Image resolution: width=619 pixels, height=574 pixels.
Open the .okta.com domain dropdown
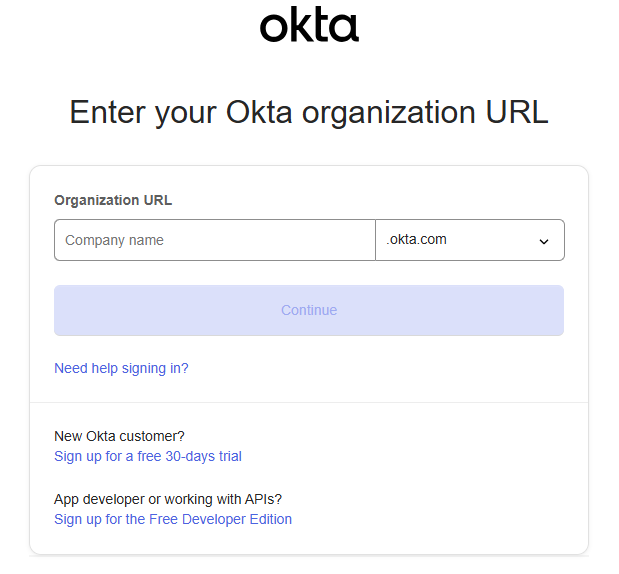470,240
